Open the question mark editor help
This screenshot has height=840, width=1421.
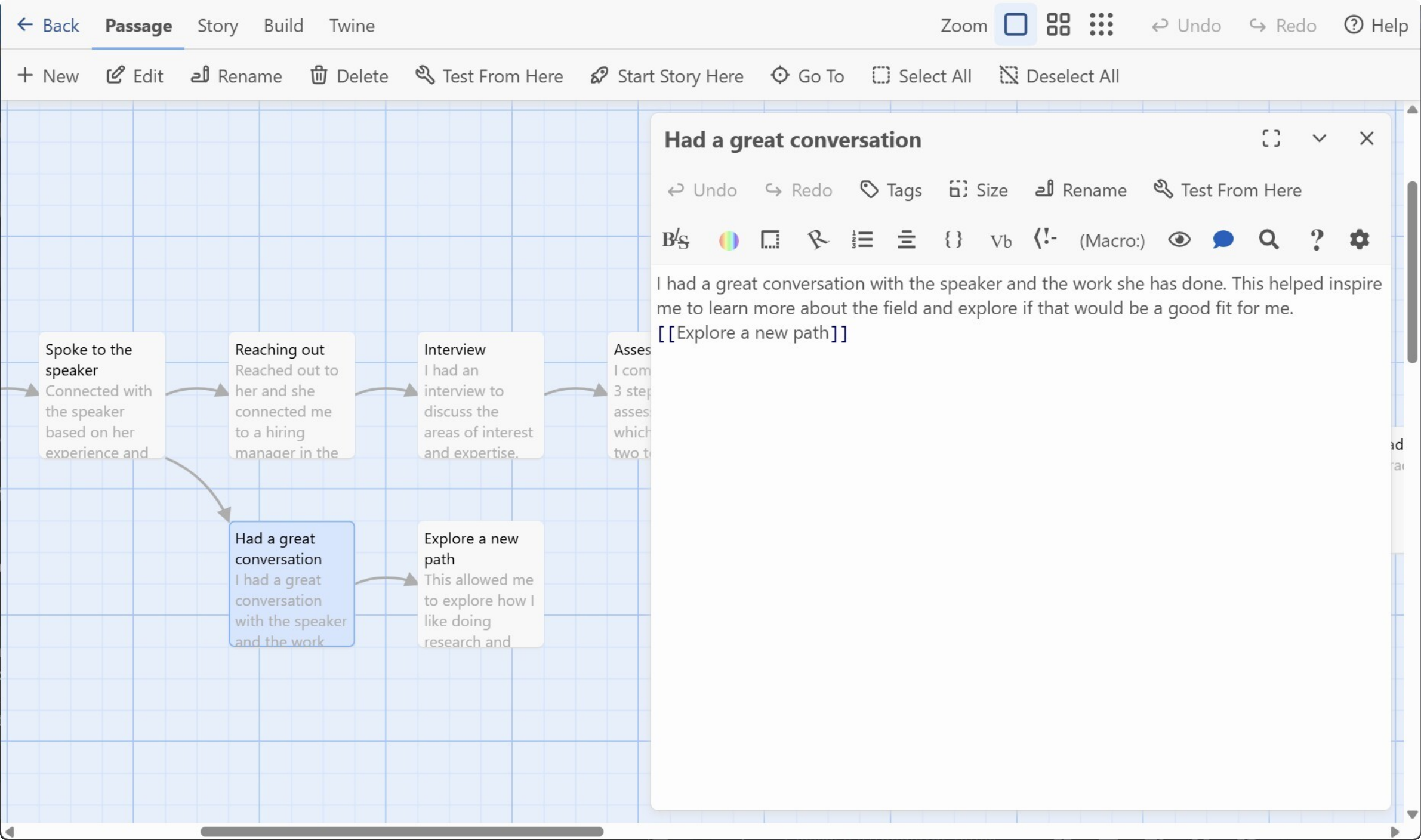[1316, 240]
